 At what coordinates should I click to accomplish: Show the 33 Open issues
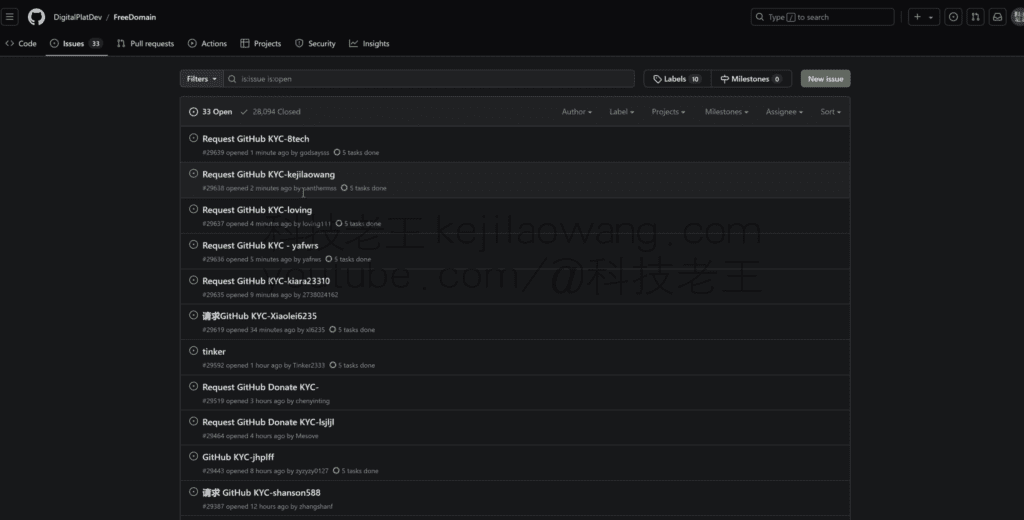click(211, 112)
